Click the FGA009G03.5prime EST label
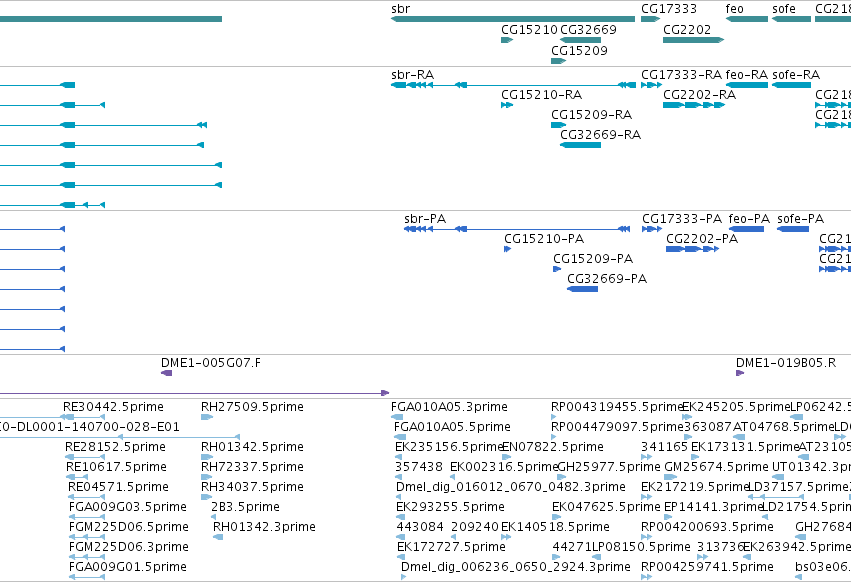The image size is (851, 582). [x=128, y=508]
